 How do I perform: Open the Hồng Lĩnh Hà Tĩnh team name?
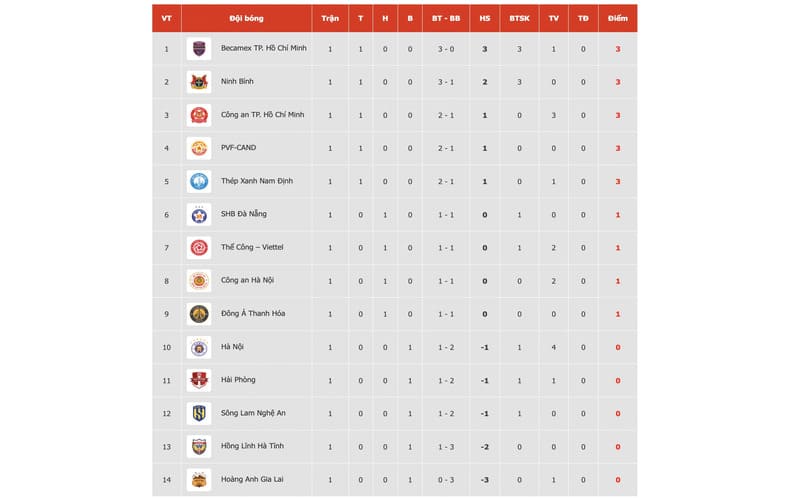click(x=254, y=446)
